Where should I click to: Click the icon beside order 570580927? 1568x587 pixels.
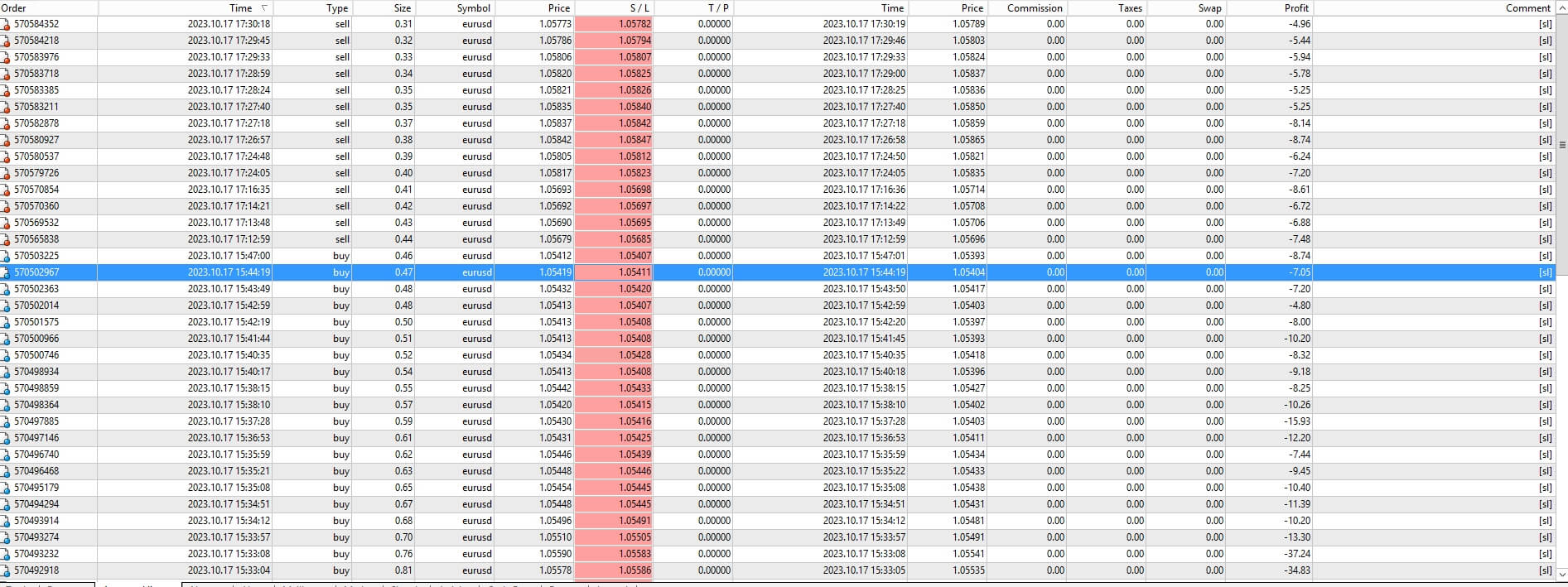(6, 140)
